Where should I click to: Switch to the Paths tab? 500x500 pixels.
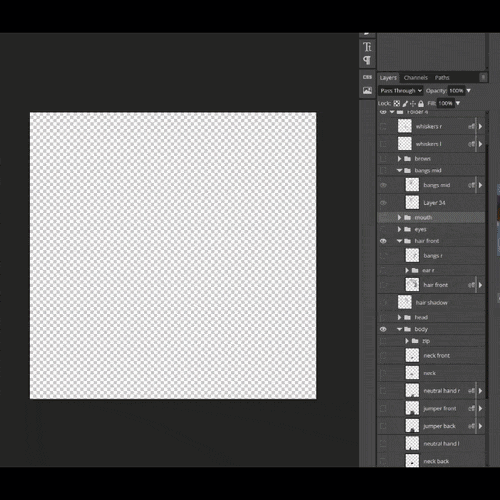[442, 78]
